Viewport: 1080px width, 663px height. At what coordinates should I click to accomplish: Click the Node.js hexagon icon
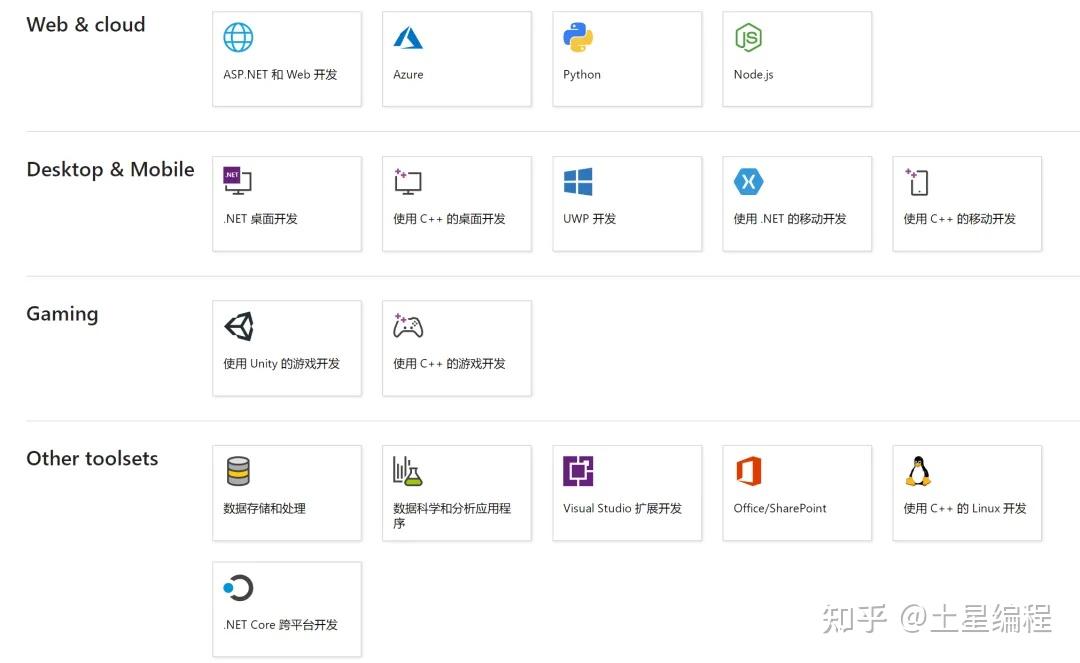747,37
